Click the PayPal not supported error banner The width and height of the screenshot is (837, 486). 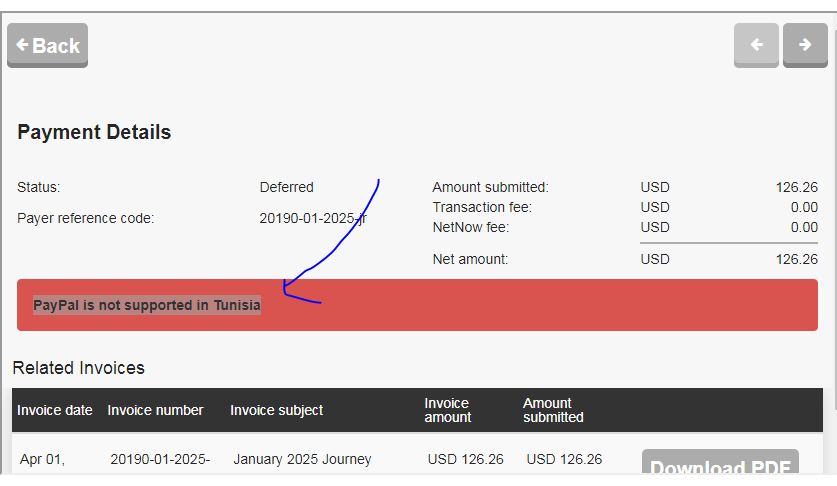[x=417, y=305]
